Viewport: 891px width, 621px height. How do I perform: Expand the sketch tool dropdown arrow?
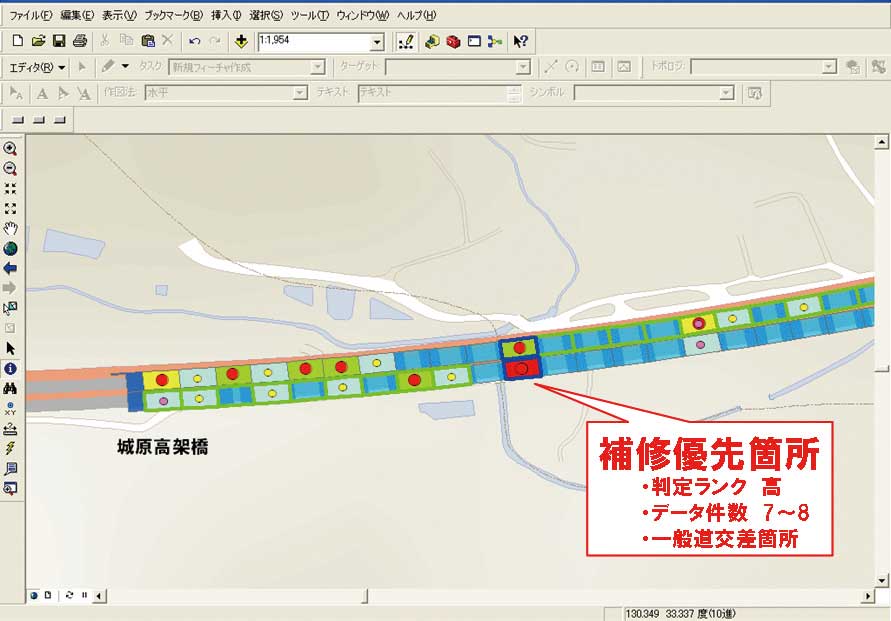(125, 67)
